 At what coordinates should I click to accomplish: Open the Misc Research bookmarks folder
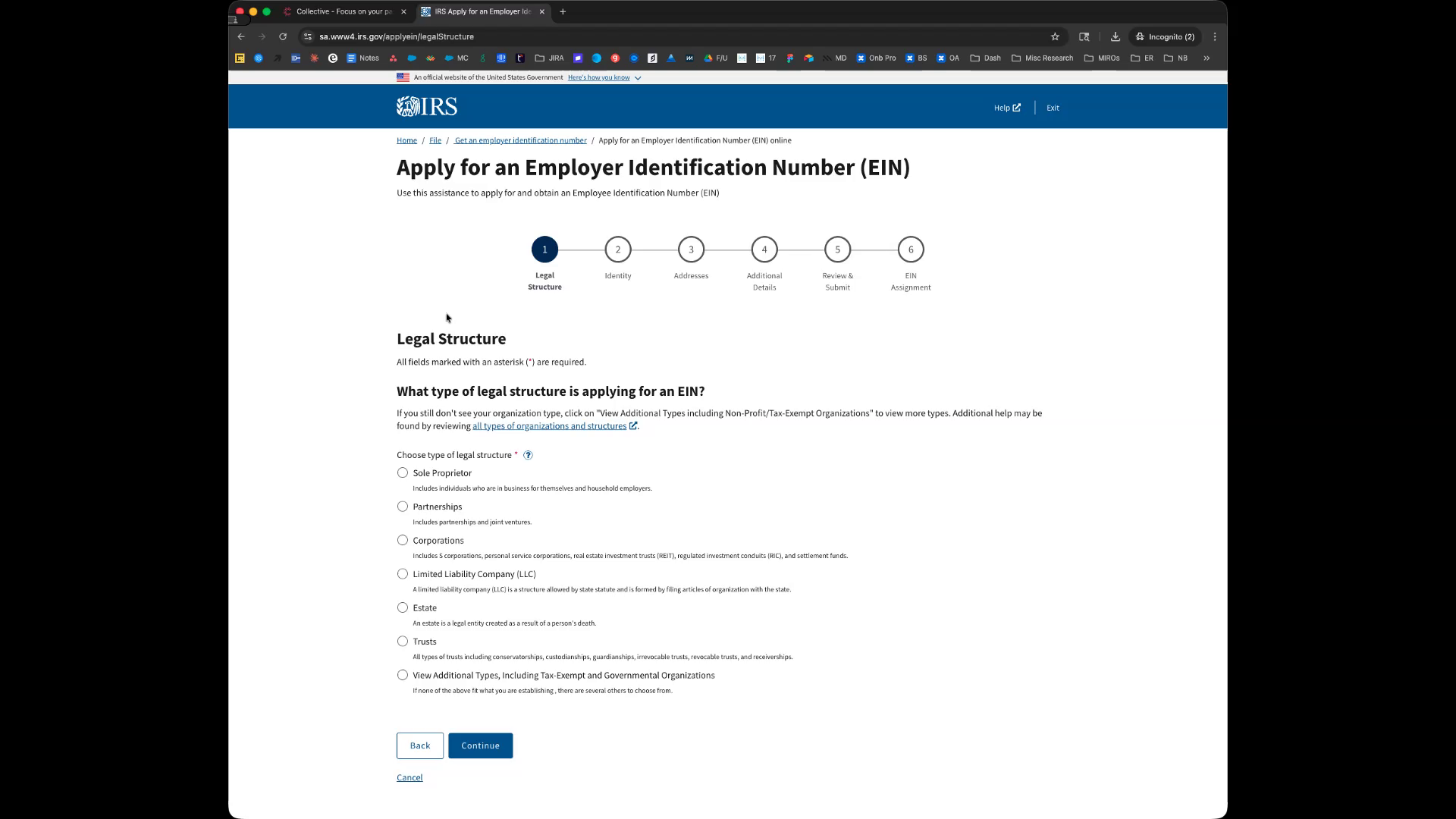click(1042, 58)
